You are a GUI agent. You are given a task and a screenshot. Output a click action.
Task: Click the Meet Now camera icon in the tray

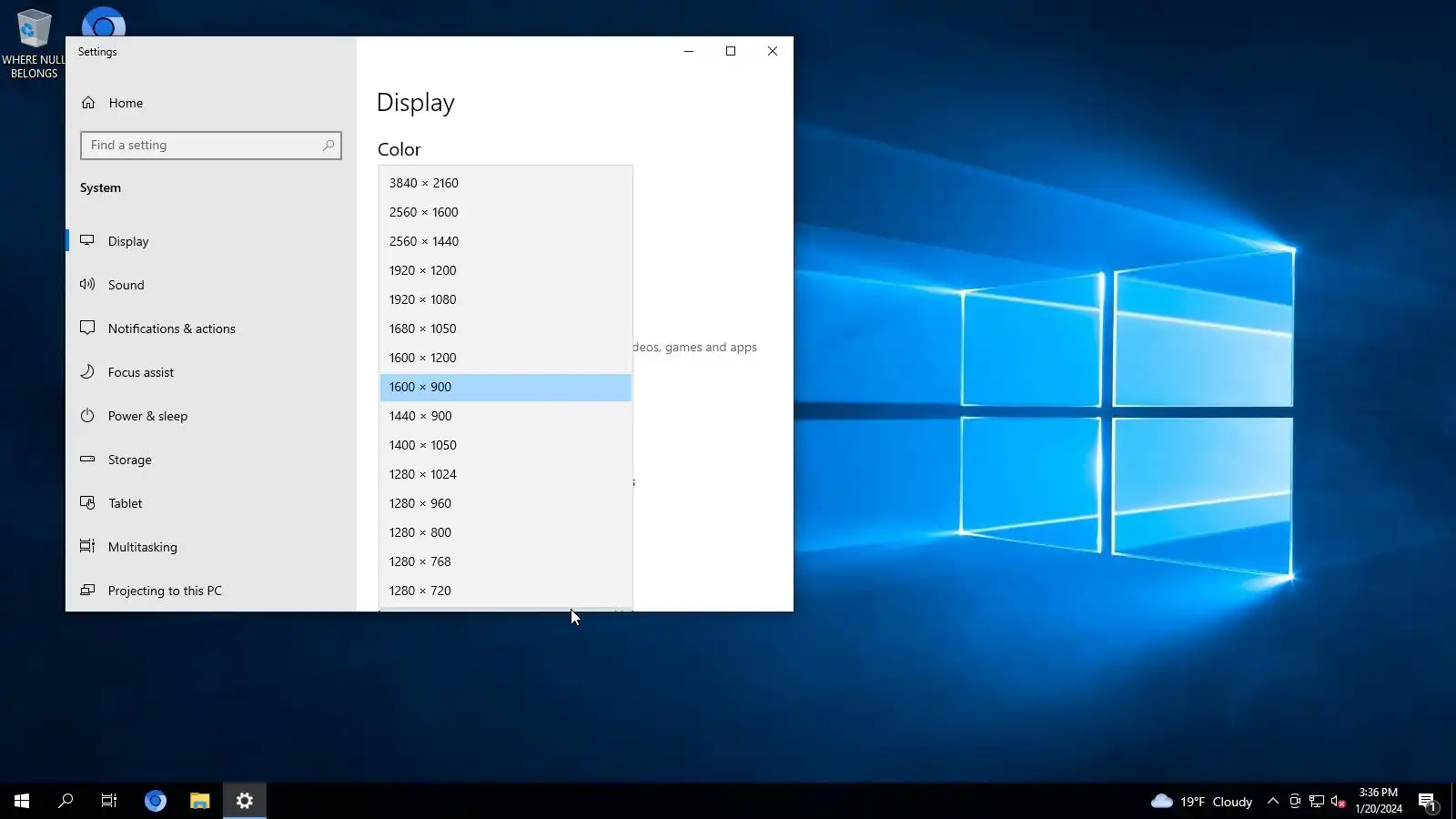(1295, 802)
